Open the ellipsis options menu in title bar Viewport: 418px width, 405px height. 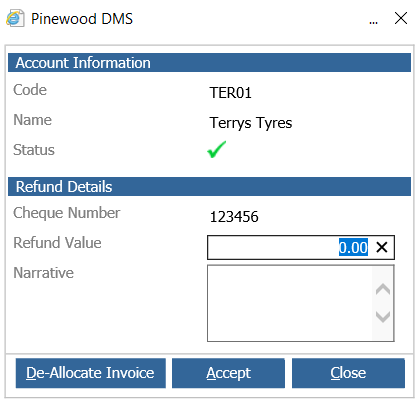click(x=373, y=23)
